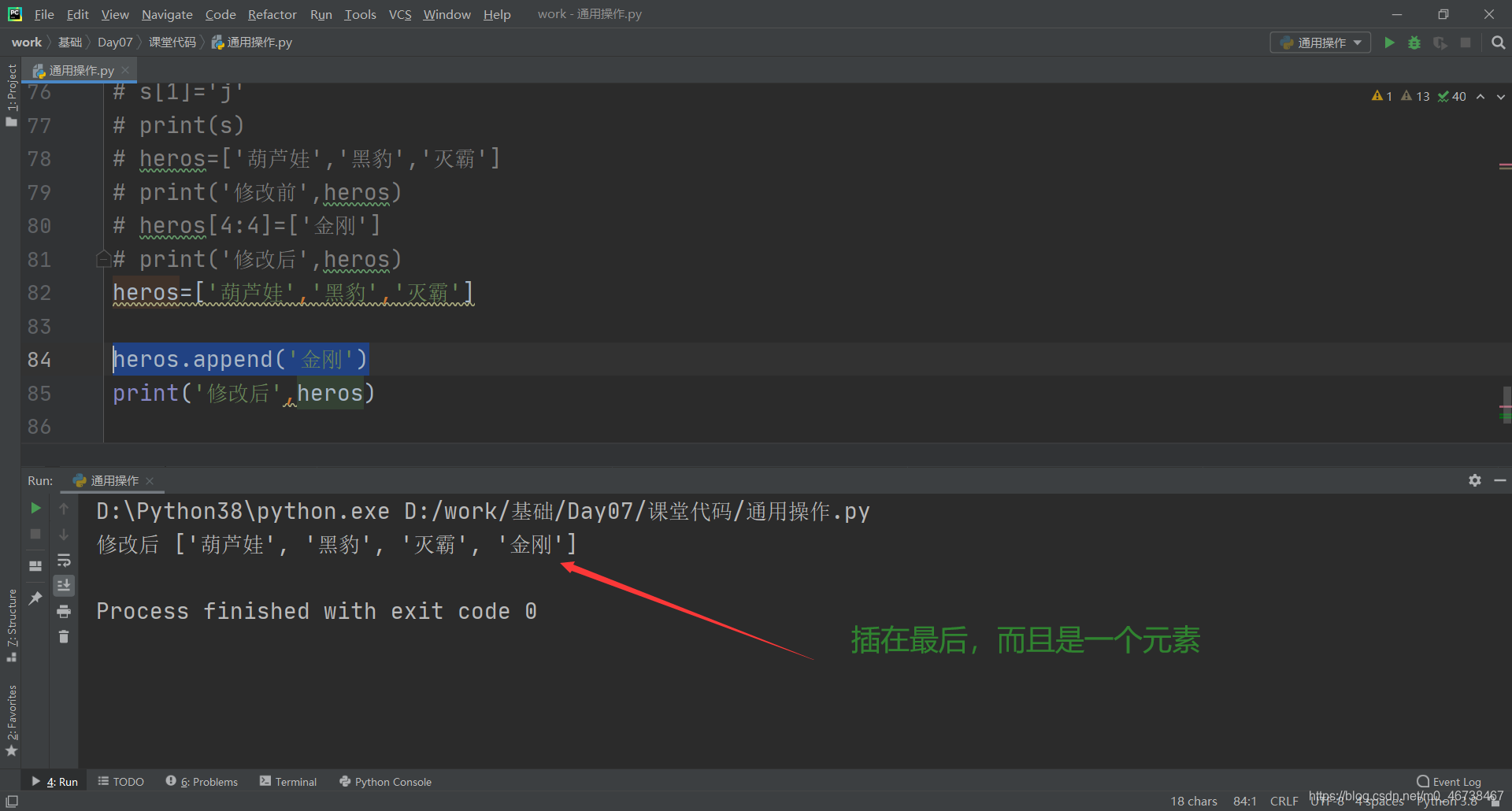Click the 通用操作.py breadcrumb
Viewport: 1512px width, 811px height.
click(x=252, y=43)
